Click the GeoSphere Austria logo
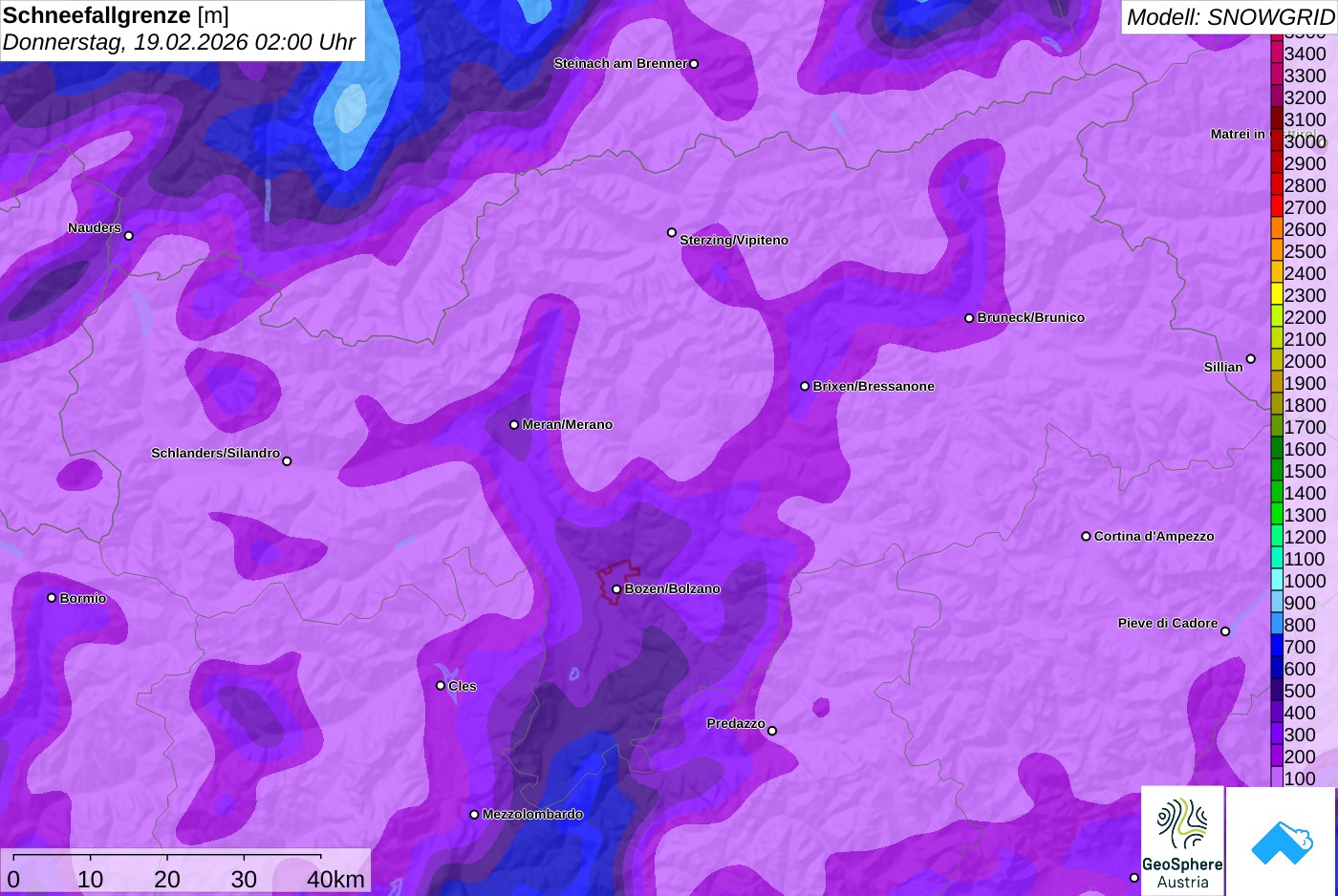The image size is (1338, 896). [x=1182, y=841]
